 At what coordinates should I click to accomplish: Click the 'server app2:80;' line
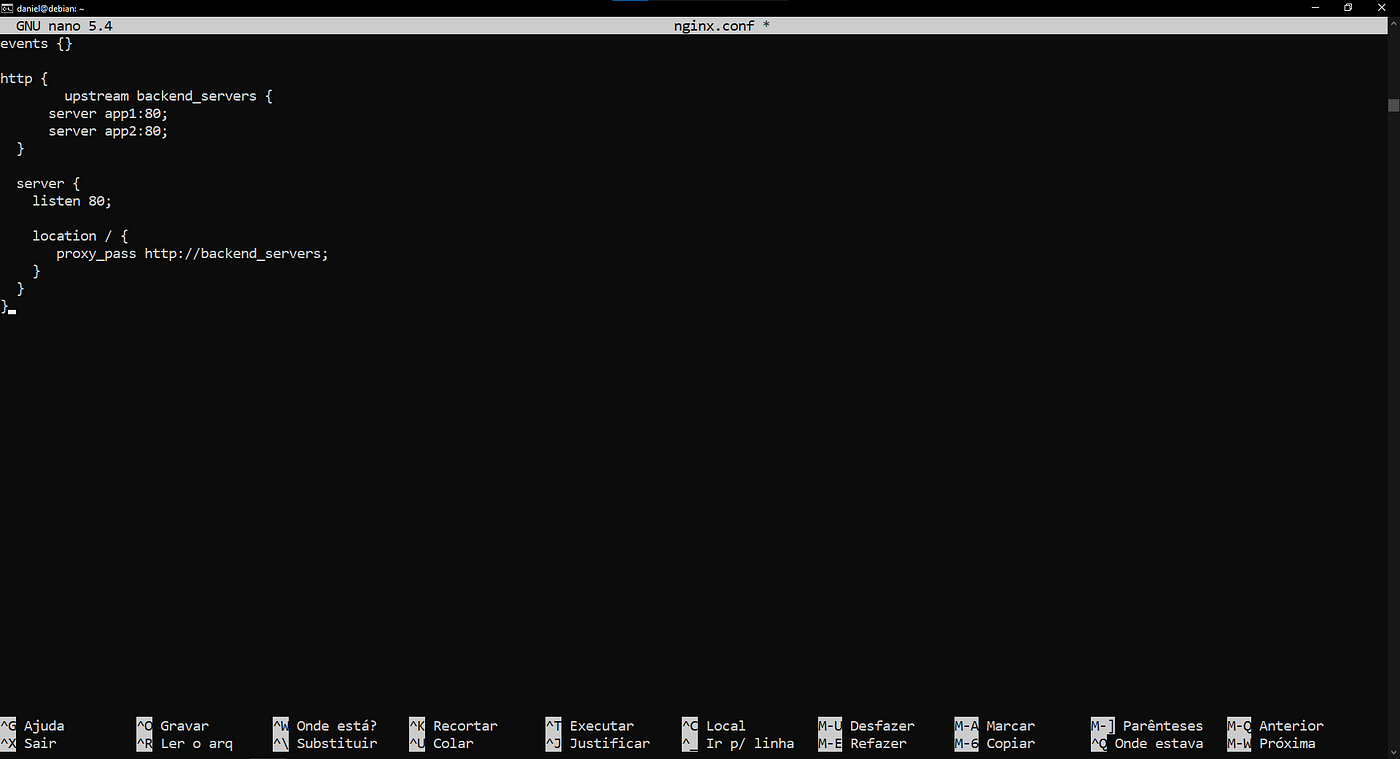coord(108,131)
